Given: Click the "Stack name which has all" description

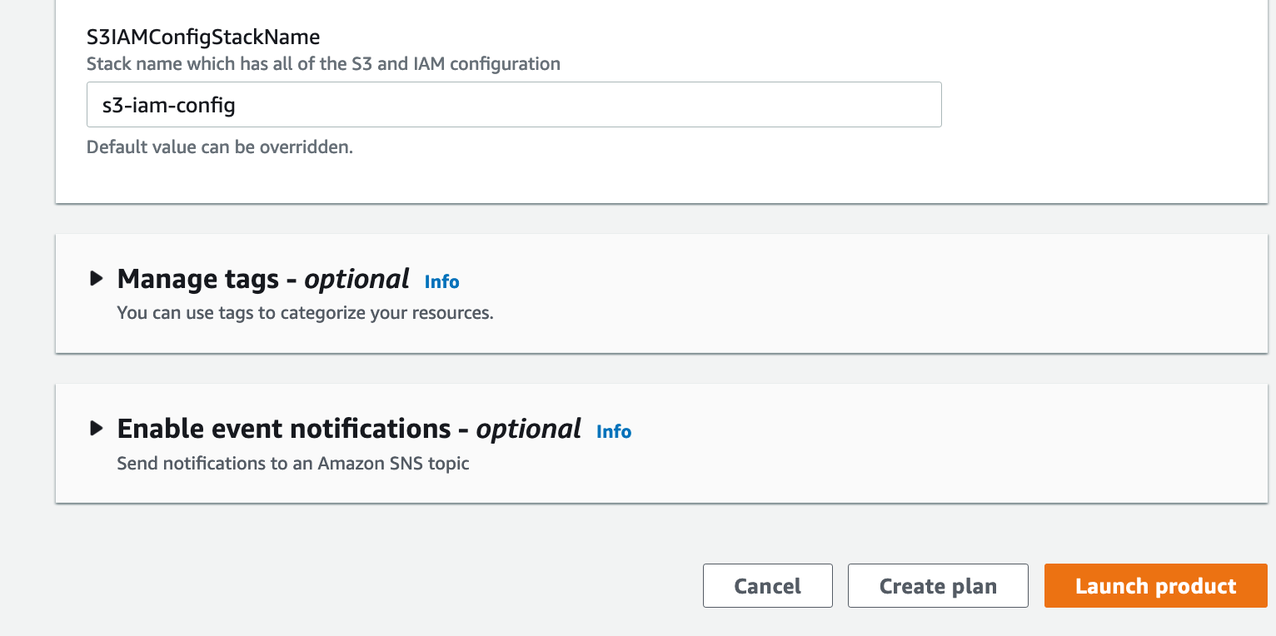Looking at the screenshot, I should pyautogui.click(x=323, y=64).
